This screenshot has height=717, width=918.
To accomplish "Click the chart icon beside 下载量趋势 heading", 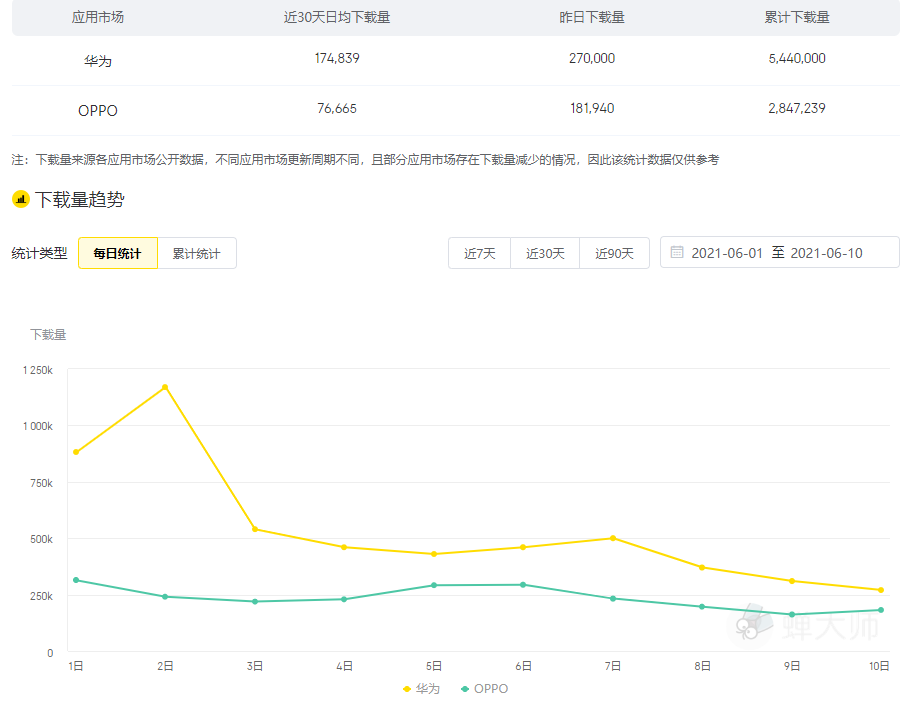I will 22,198.
